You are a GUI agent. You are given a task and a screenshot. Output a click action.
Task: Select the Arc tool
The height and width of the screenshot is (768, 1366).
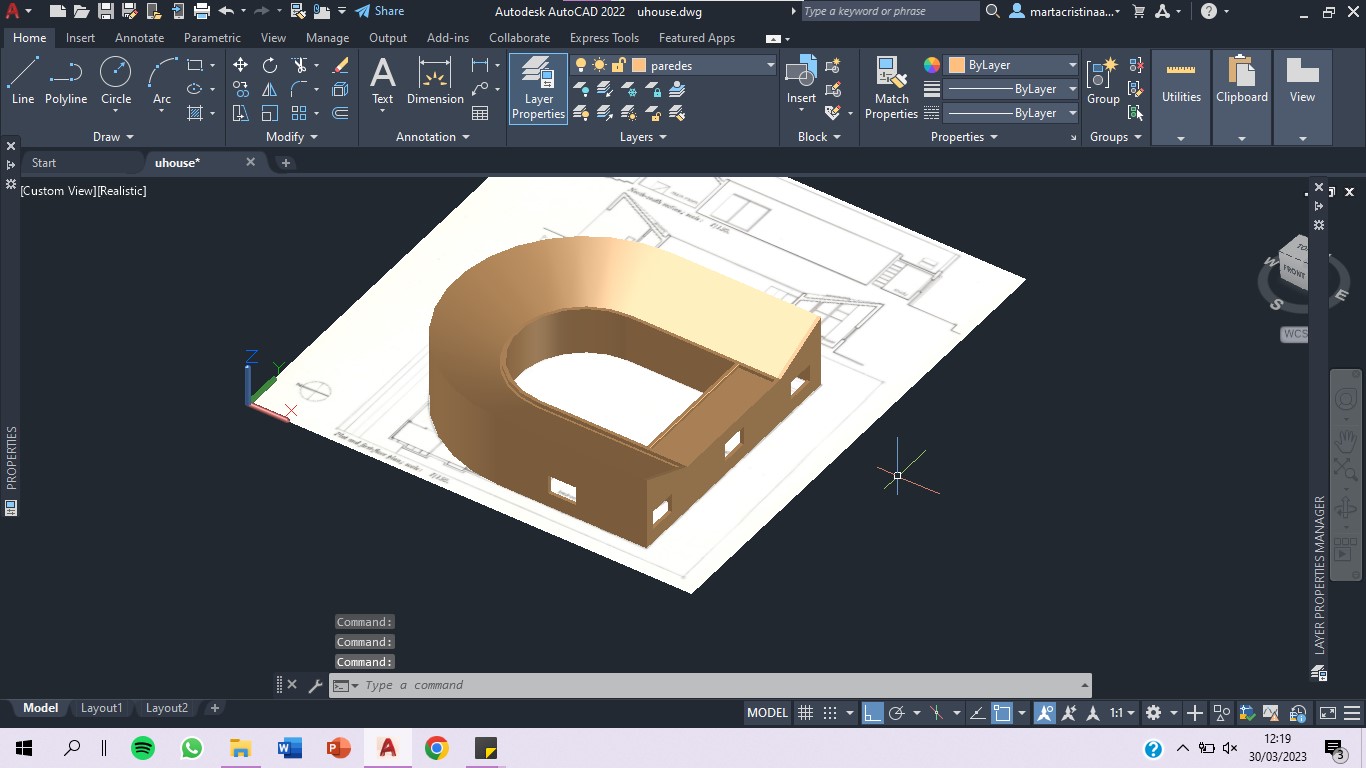click(x=162, y=81)
